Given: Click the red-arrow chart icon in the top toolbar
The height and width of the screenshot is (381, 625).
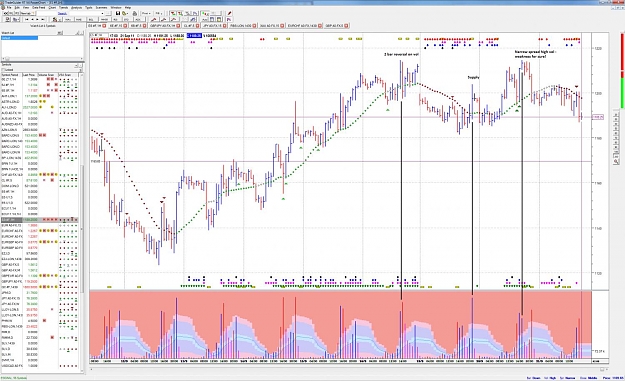Looking at the screenshot, I should [x=172, y=14].
